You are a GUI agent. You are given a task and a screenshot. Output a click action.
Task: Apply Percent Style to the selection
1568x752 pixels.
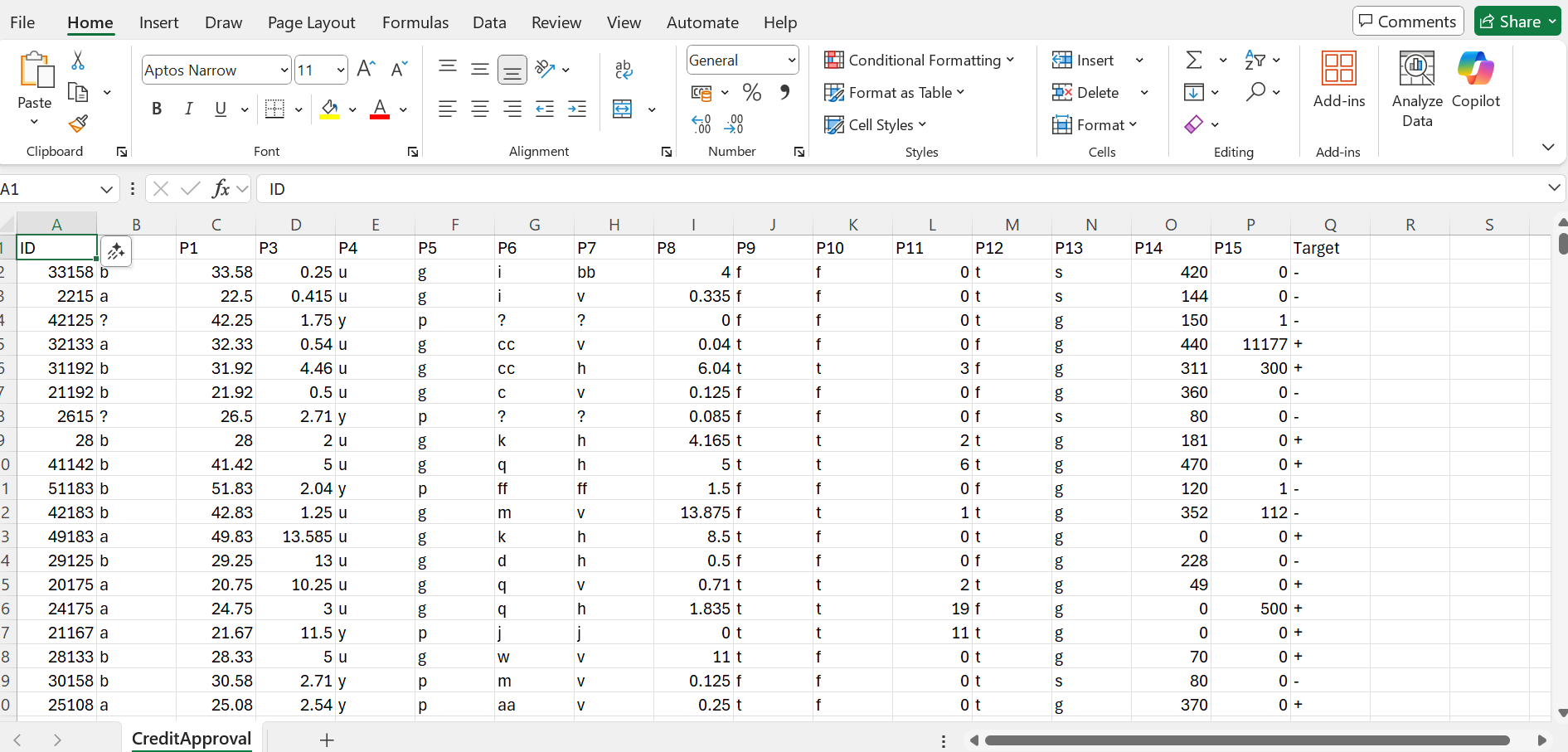[x=752, y=92]
